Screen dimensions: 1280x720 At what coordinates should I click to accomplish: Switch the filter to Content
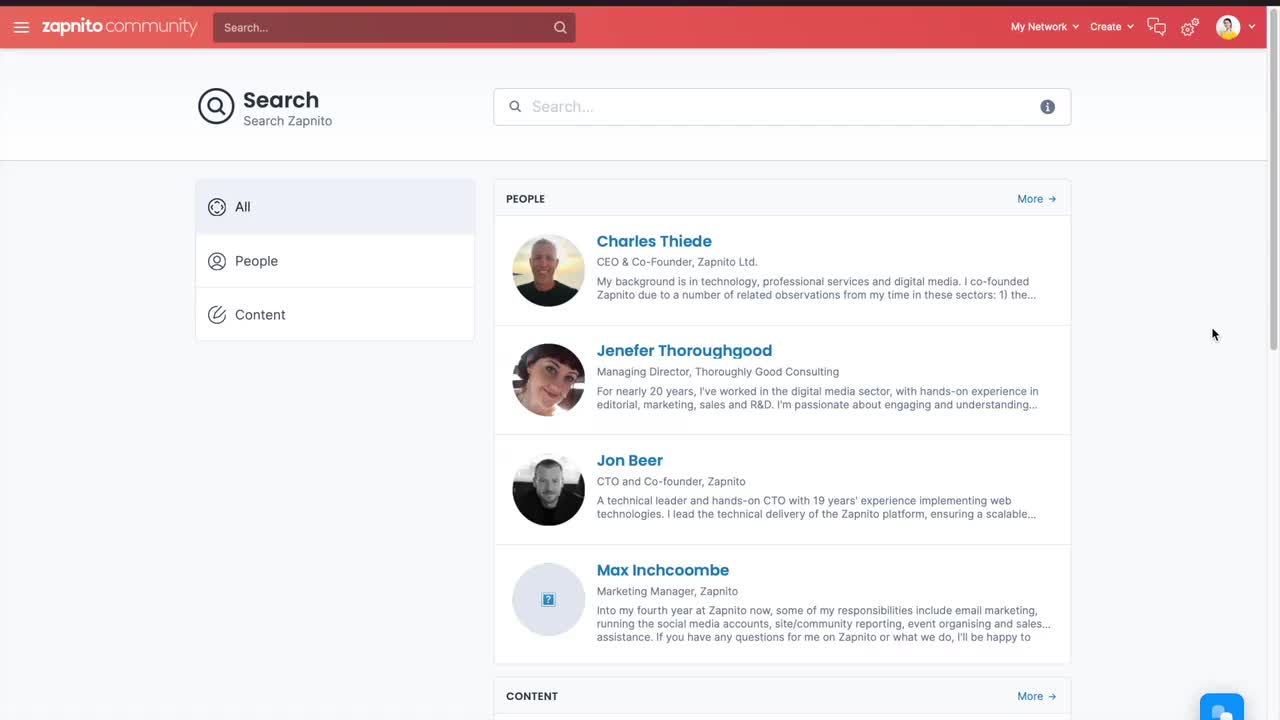pos(260,315)
